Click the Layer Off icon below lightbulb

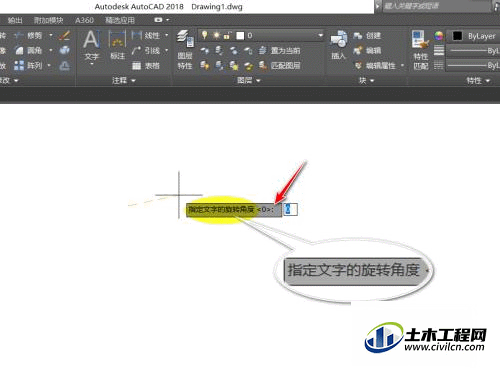(x=204, y=50)
